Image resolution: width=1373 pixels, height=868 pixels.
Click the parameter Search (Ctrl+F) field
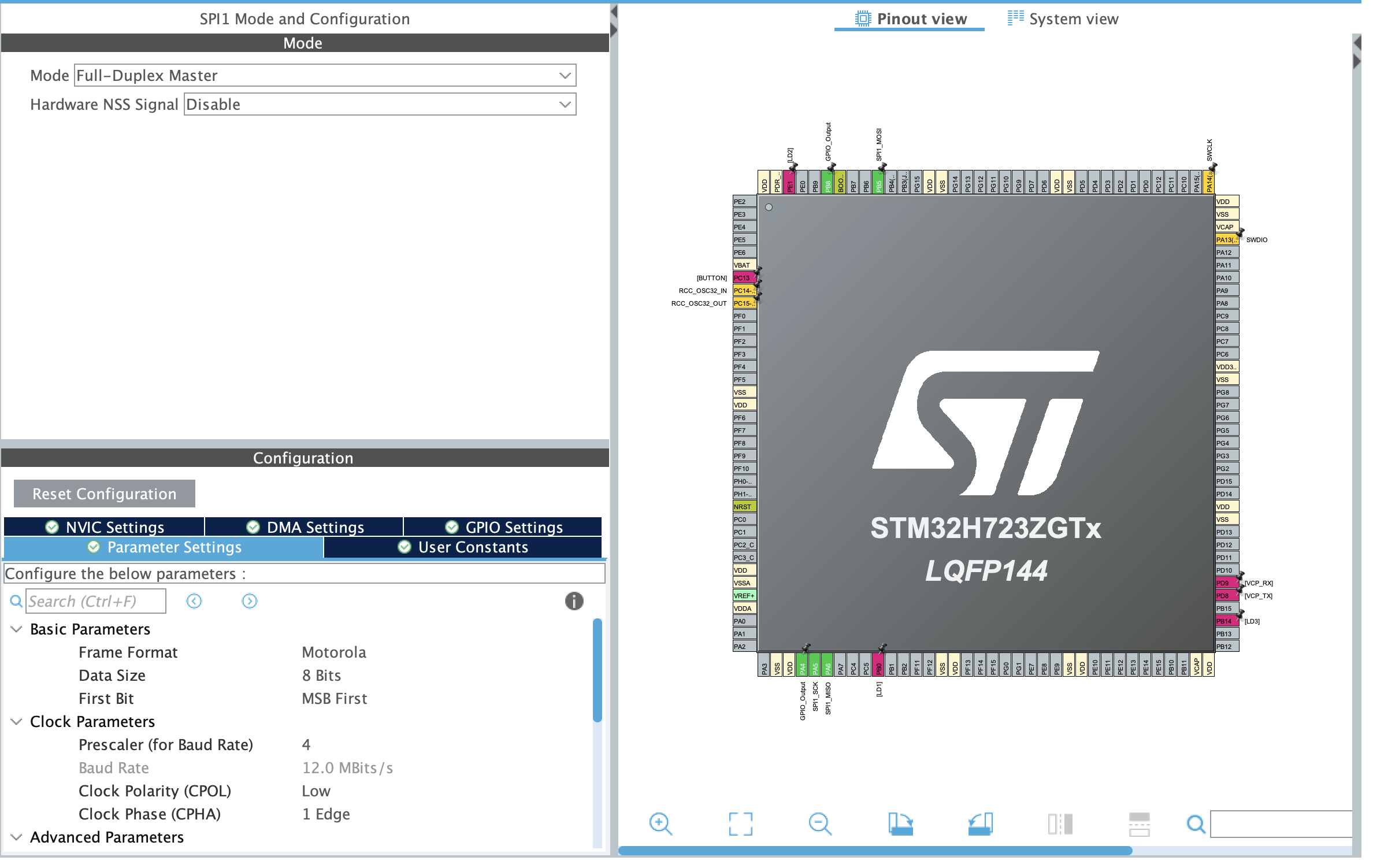click(95, 601)
